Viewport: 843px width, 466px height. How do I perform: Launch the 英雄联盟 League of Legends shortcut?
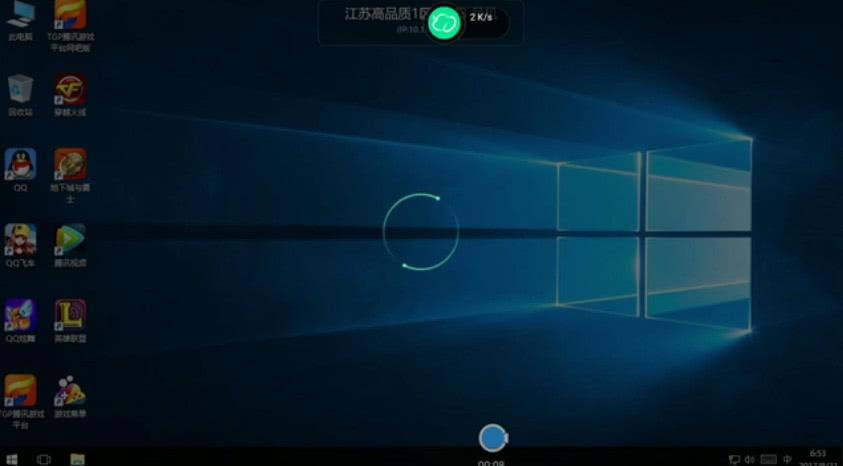point(70,321)
